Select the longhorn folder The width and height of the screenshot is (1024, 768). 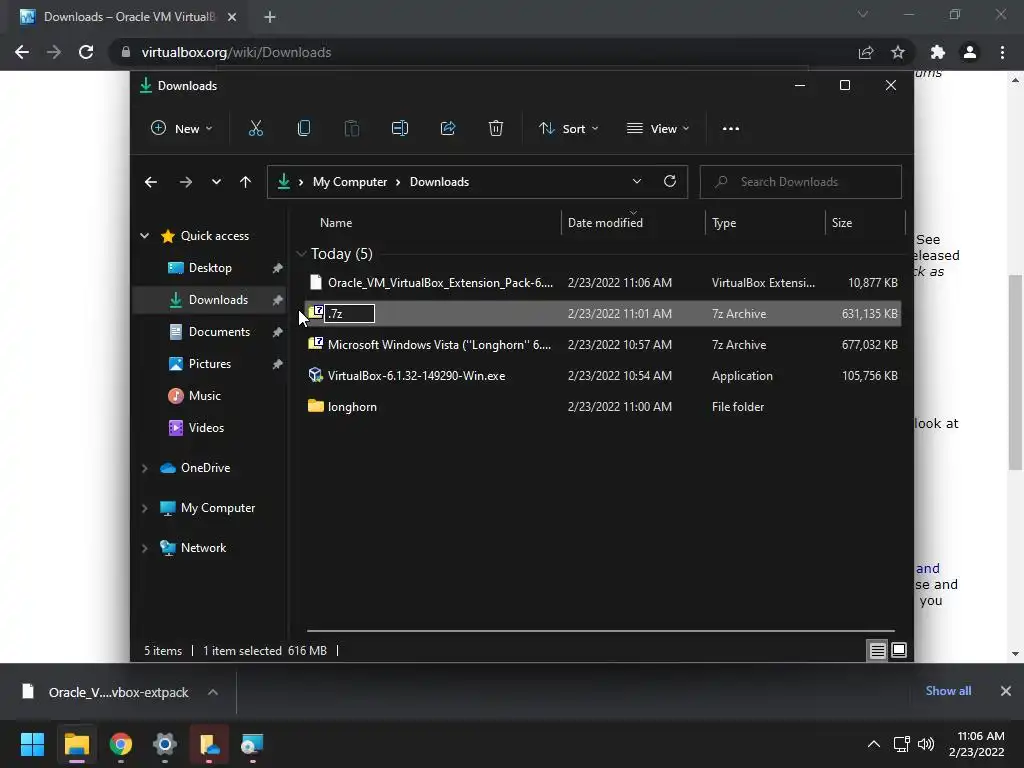click(603, 407)
